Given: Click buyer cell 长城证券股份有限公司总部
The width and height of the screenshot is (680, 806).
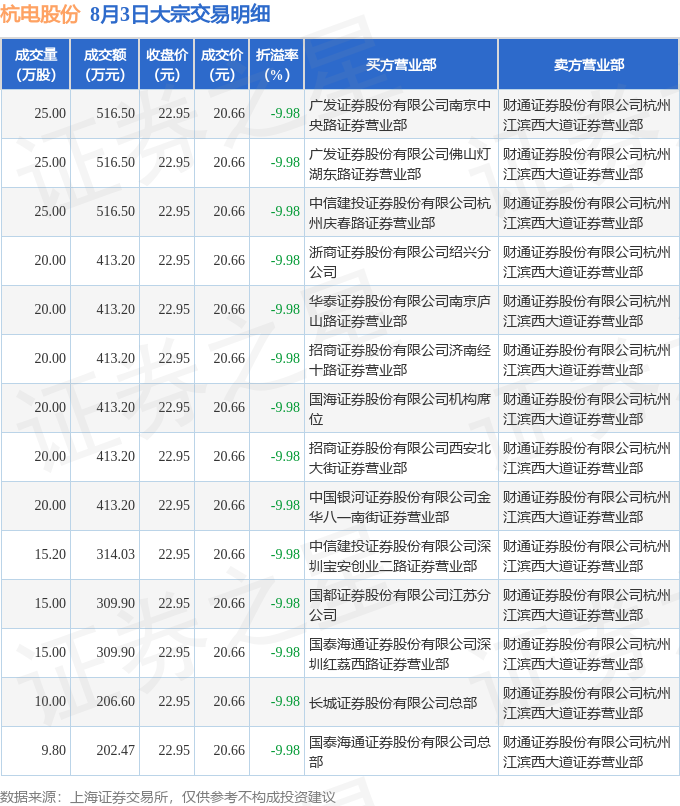Looking at the screenshot, I should pos(401,703).
